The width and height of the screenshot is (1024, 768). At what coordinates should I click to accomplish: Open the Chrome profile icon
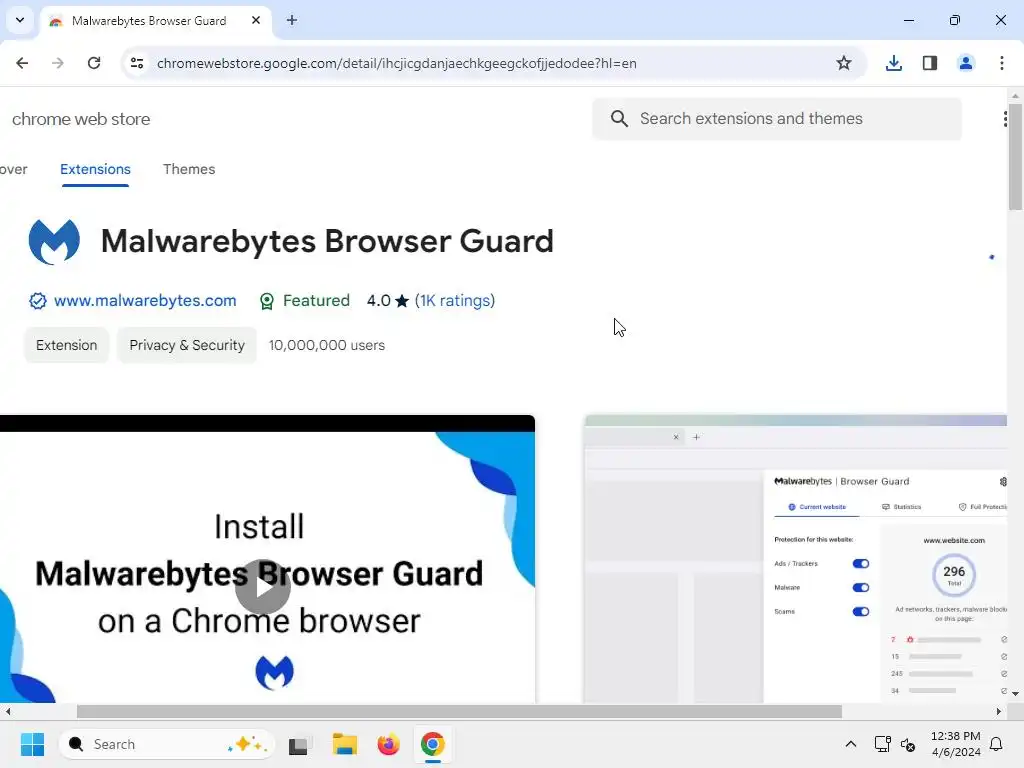[965, 63]
